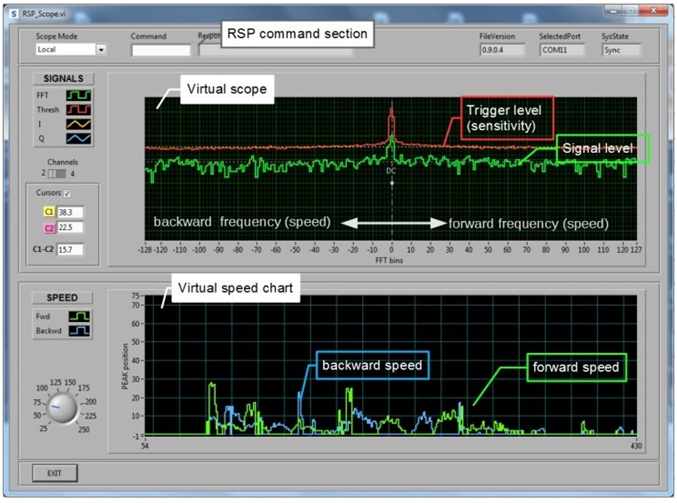Click the FFT signal green waveform icon
677x503 pixels.
pyautogui.click(x=79, y=95)
